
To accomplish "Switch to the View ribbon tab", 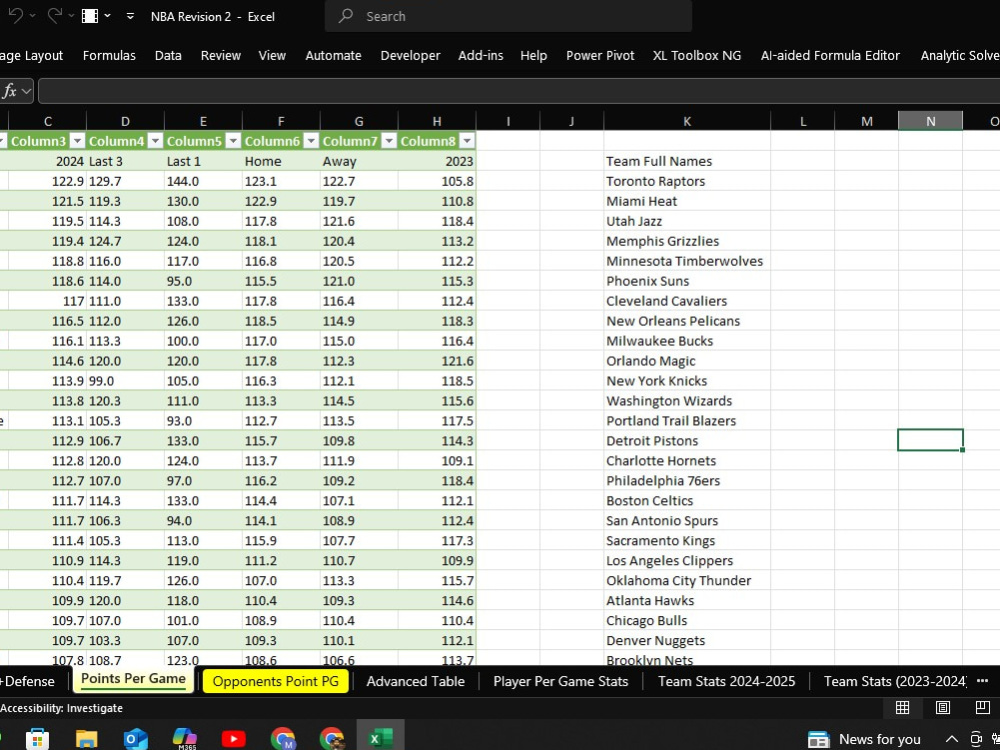I will pos(272,55).
